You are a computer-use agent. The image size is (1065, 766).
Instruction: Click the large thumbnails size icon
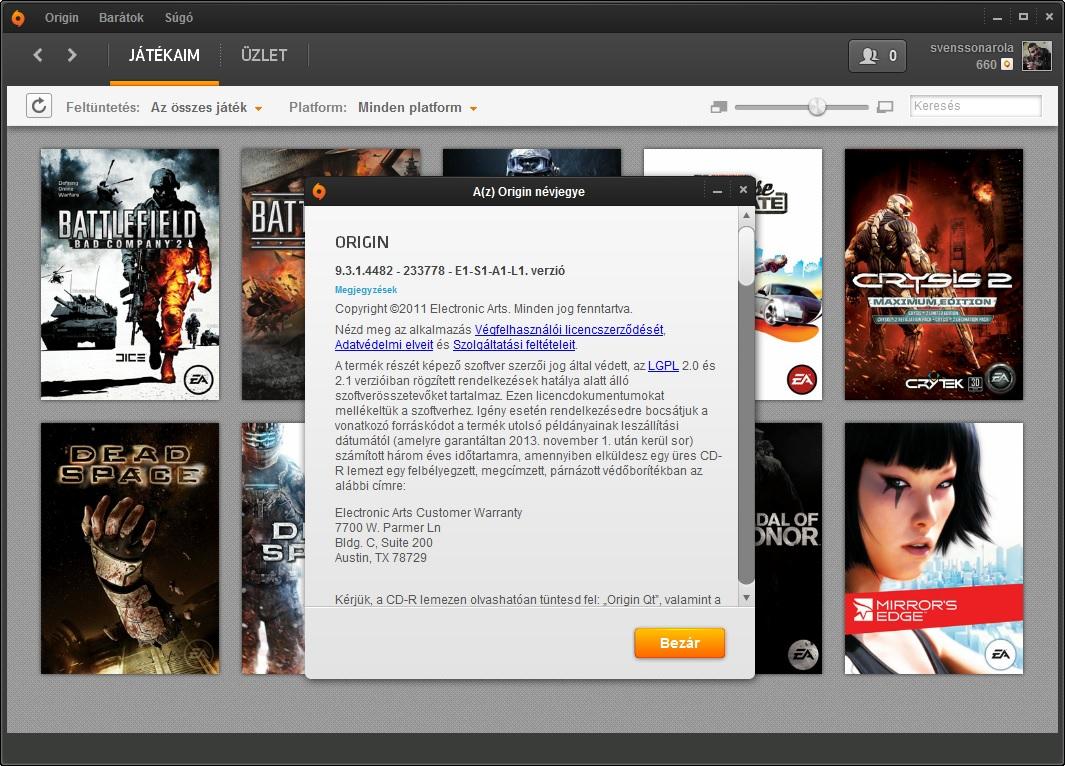(x=885, y=107)
